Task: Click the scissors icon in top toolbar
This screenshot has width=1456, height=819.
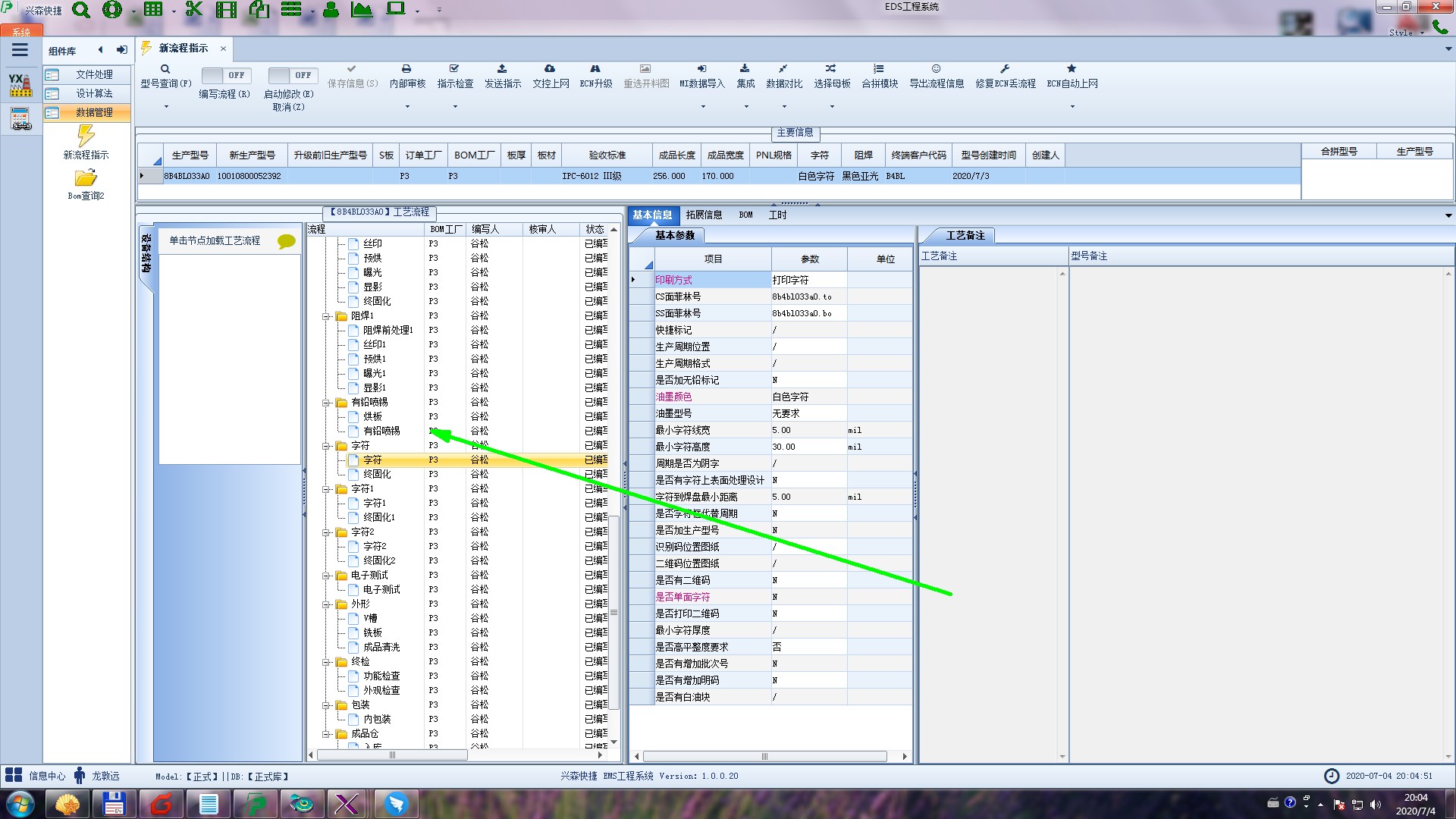Action: (x=193, y=10)
